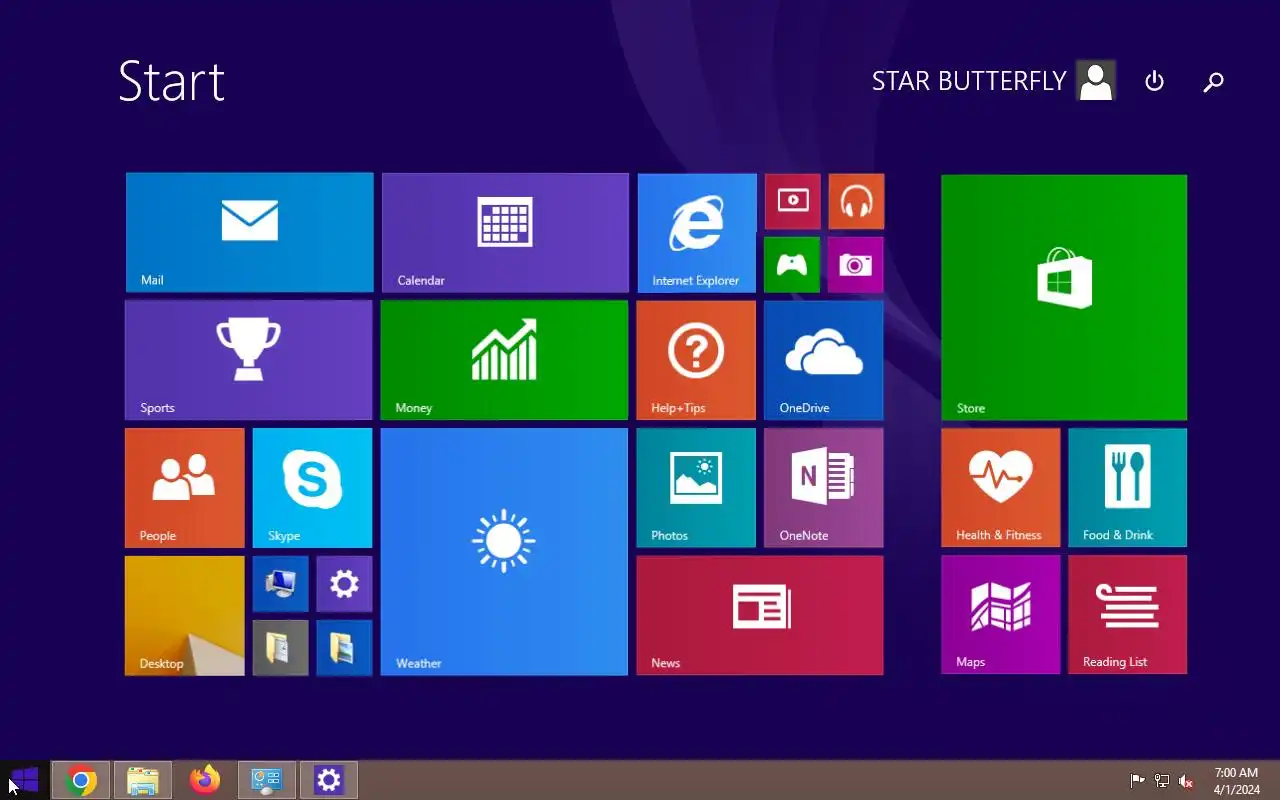Open the Calendar tile
This screenshot has width=1280, height=800.
(505, 233)
